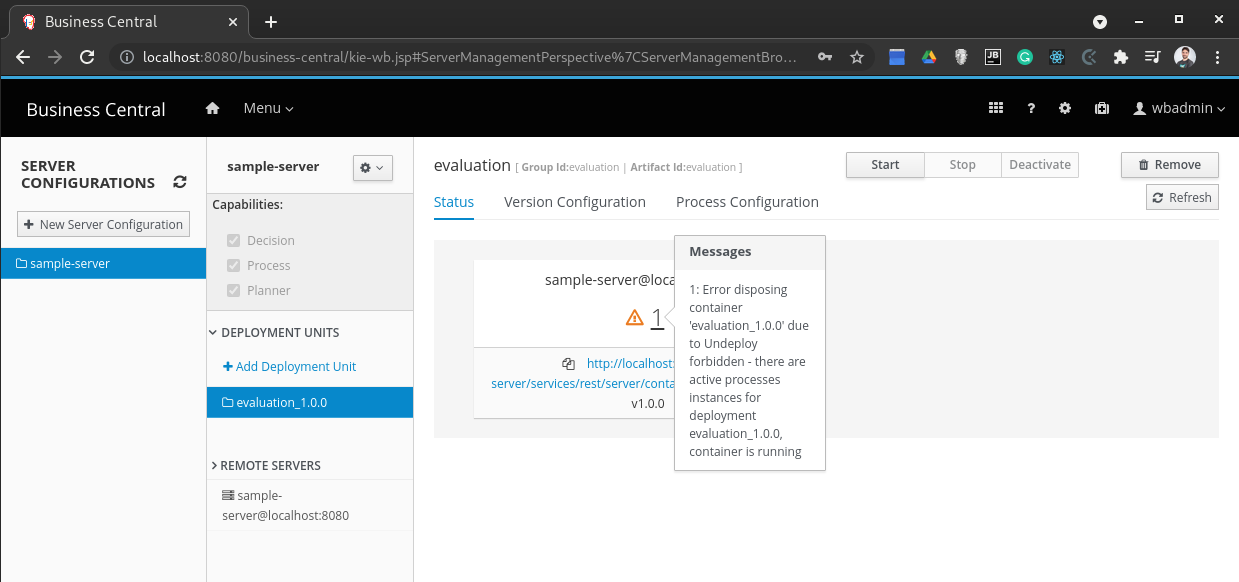The width and height of the screenshot is (1239, 582).
Task: Open the apps grid icon in header
Action: pos(995,109)
